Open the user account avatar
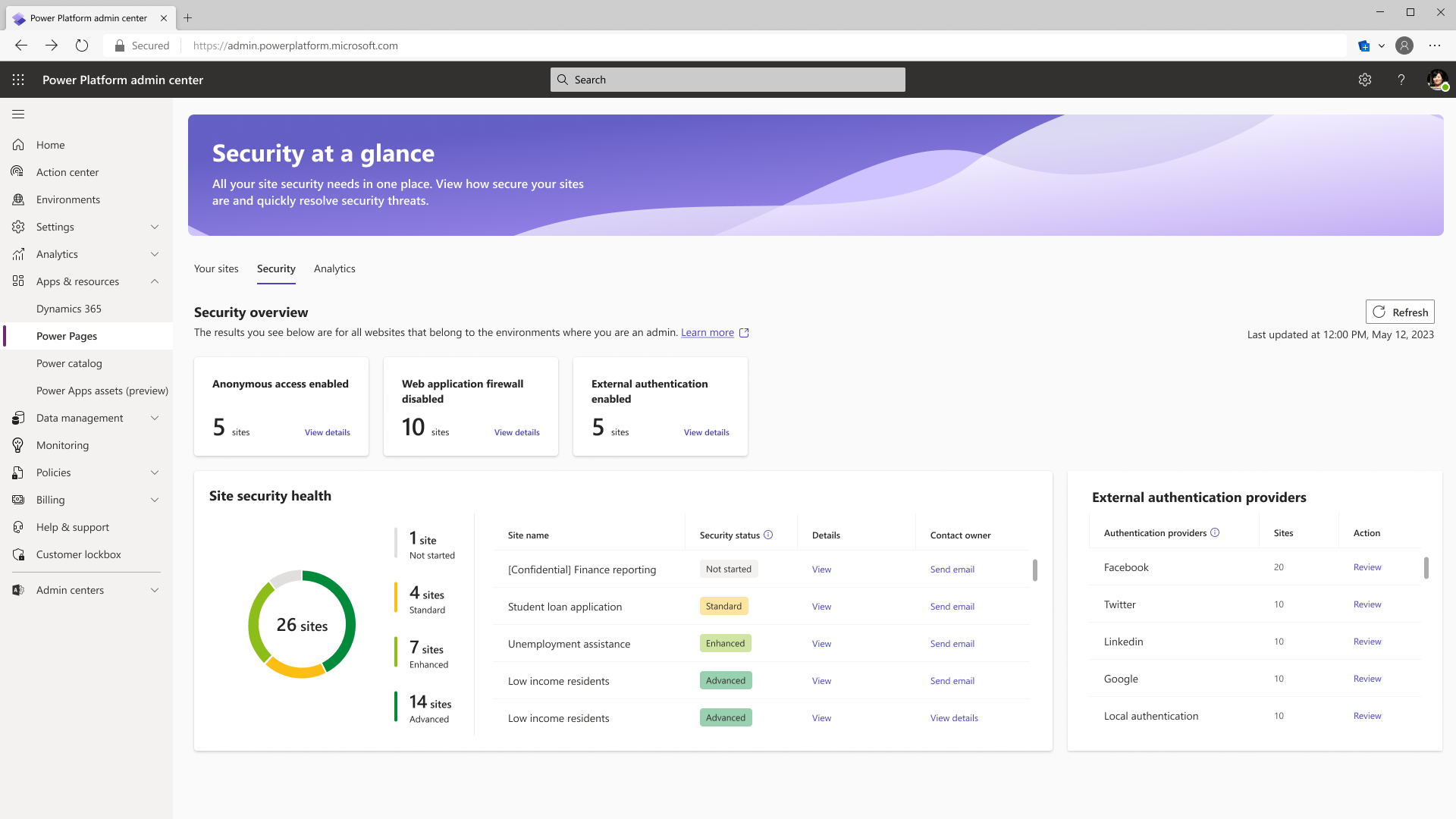Screen dimensions: 1456x819 pyautogui.click(x=1437, y=80)
